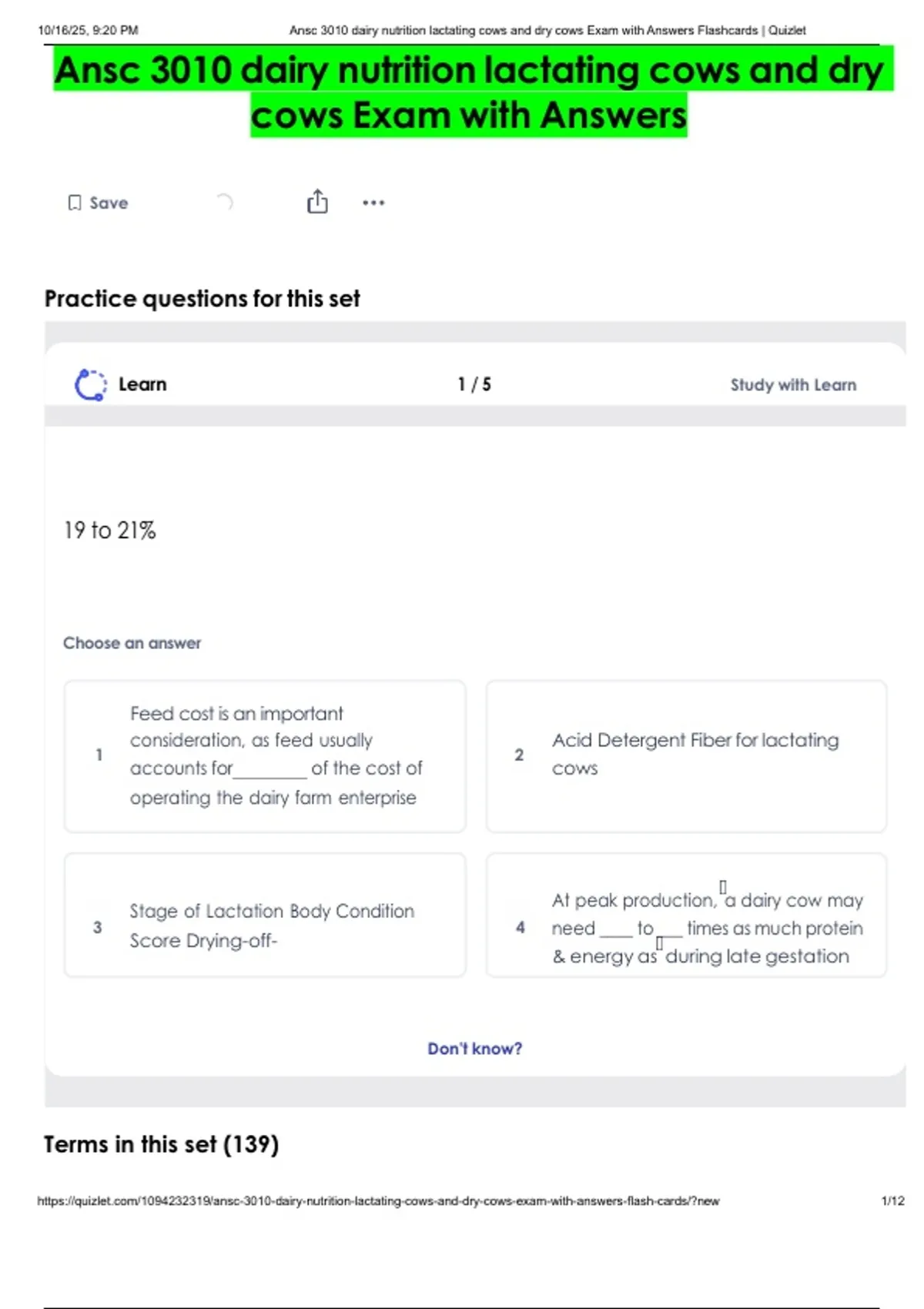Open the Study with Learn link

(793, 384)
